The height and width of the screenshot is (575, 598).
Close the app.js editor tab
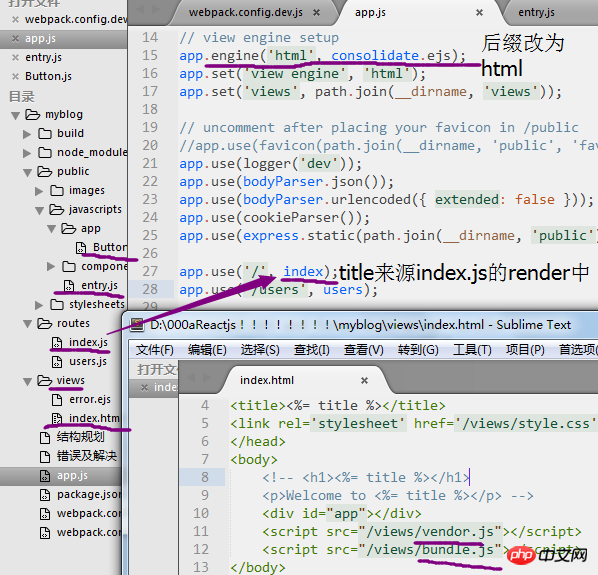tap(479, 13)
